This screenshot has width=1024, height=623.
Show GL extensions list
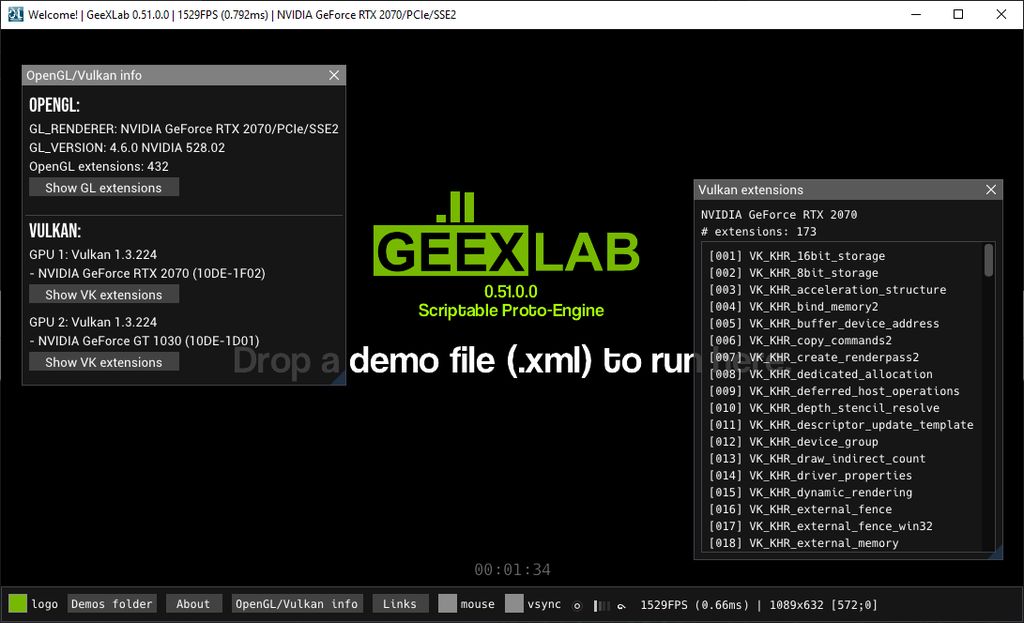[104, 187]
